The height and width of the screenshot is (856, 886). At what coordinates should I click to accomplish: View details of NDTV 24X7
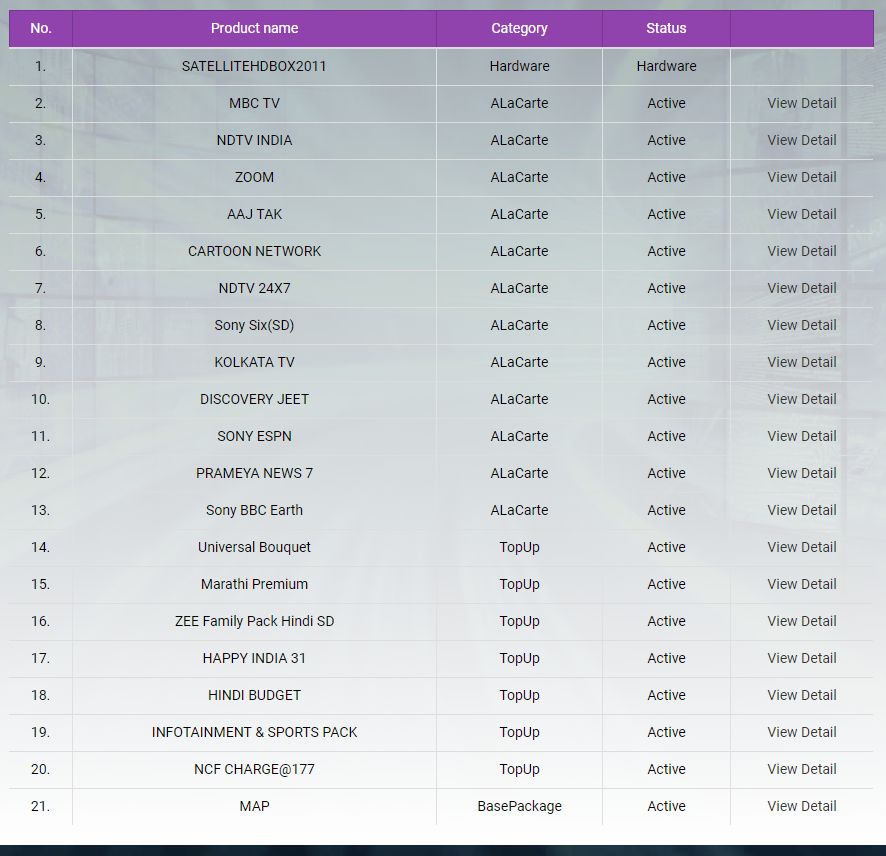801,288
